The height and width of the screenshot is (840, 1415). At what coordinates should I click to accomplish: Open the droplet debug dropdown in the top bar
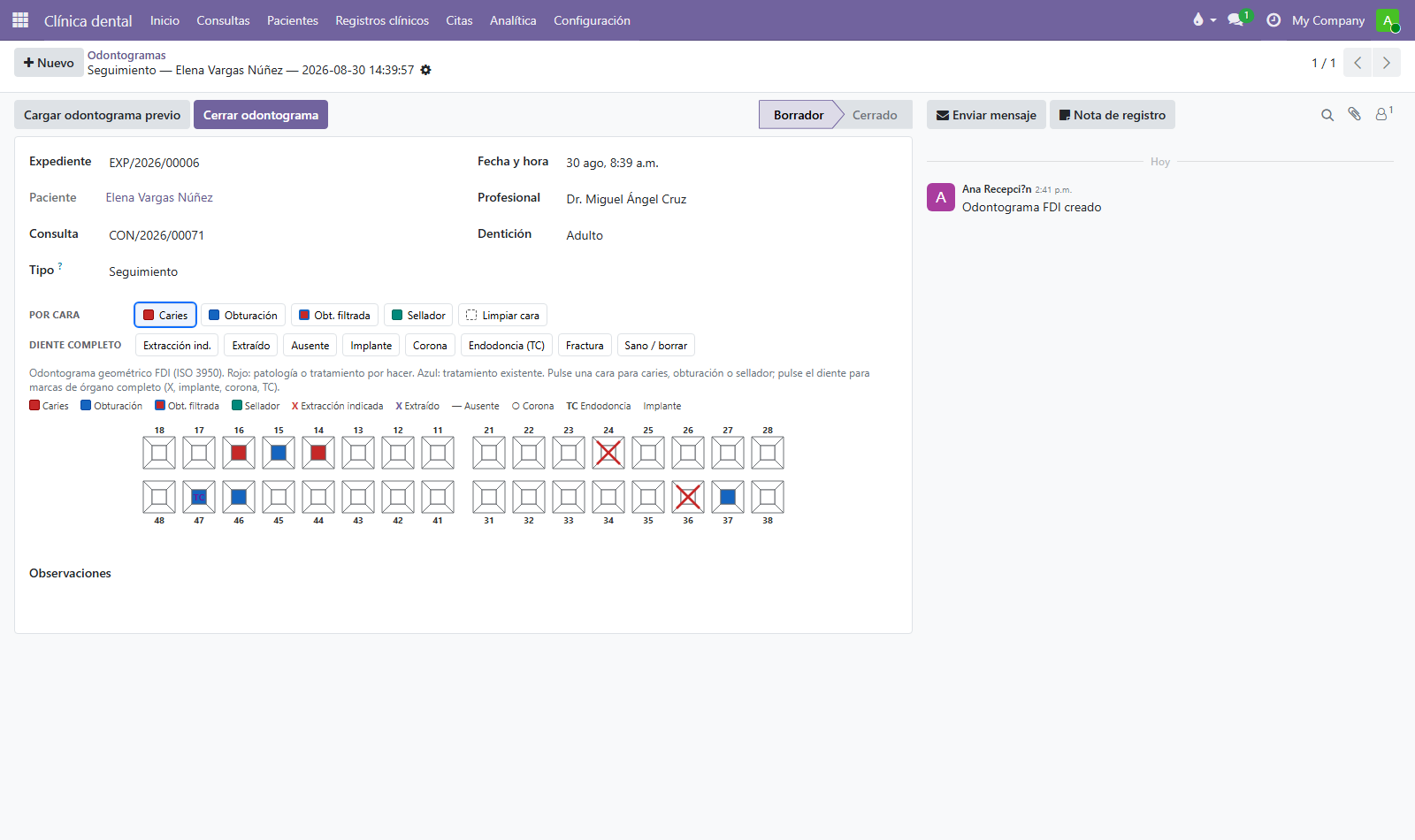pos(1204,19)
